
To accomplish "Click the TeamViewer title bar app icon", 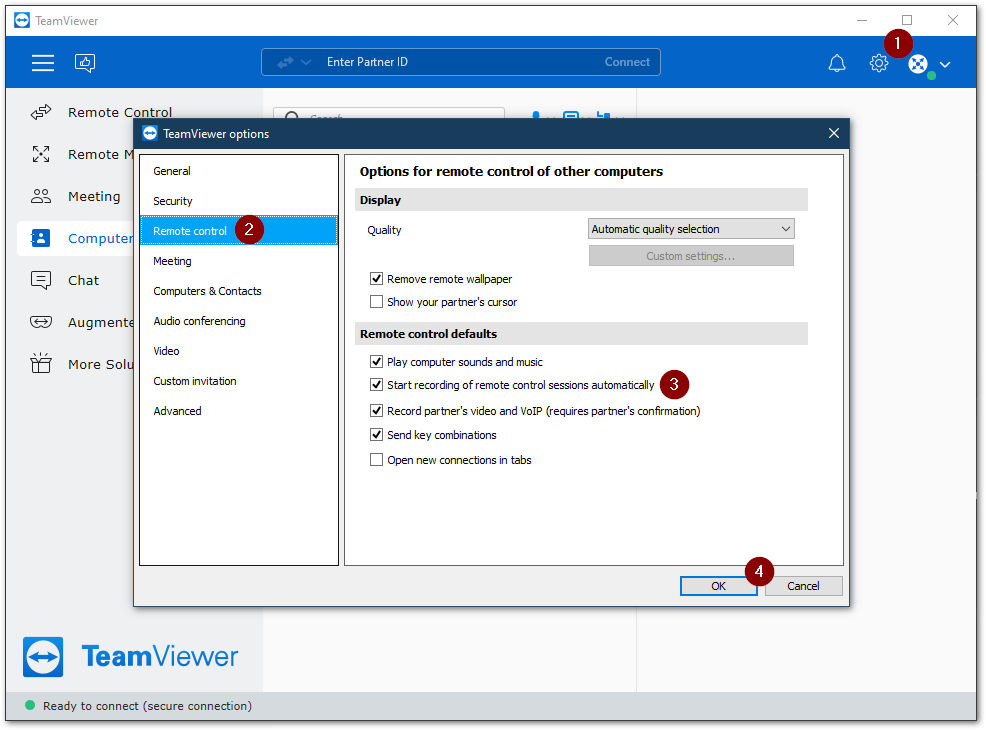I will pos(21,21).
